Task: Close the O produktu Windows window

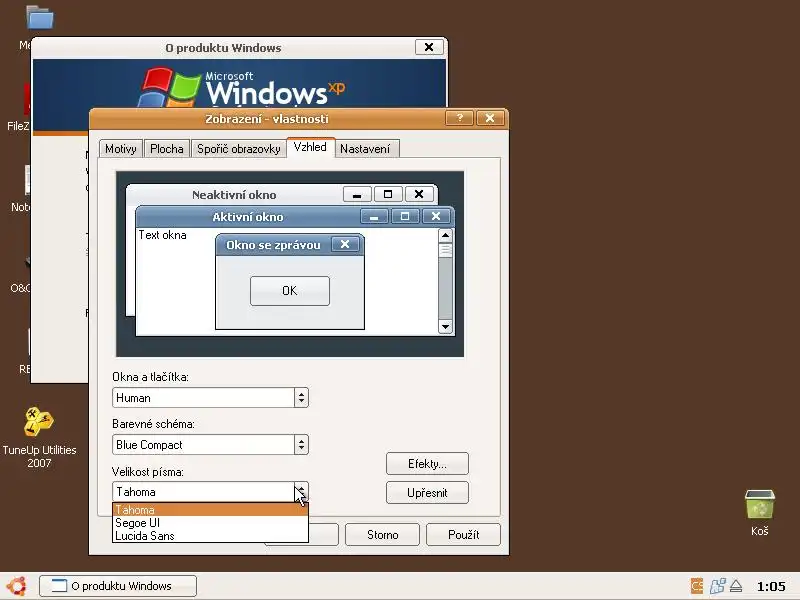Action: click(x=429, y=47)
